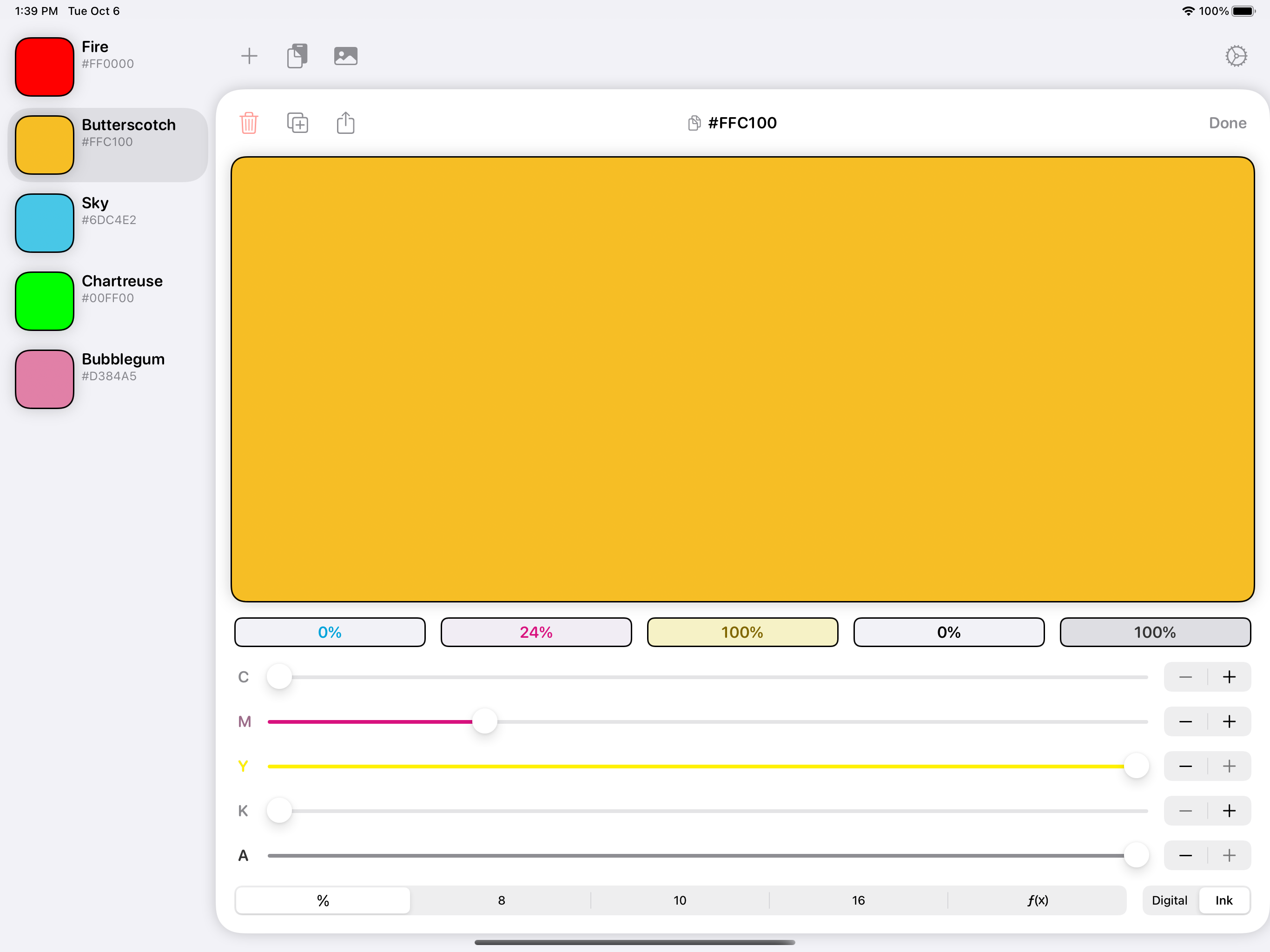Image resolution: width=1270 pixels, height=952 pixels.
Task: Decrease Magenta with its minus stepper
Action: point(1185,722)
